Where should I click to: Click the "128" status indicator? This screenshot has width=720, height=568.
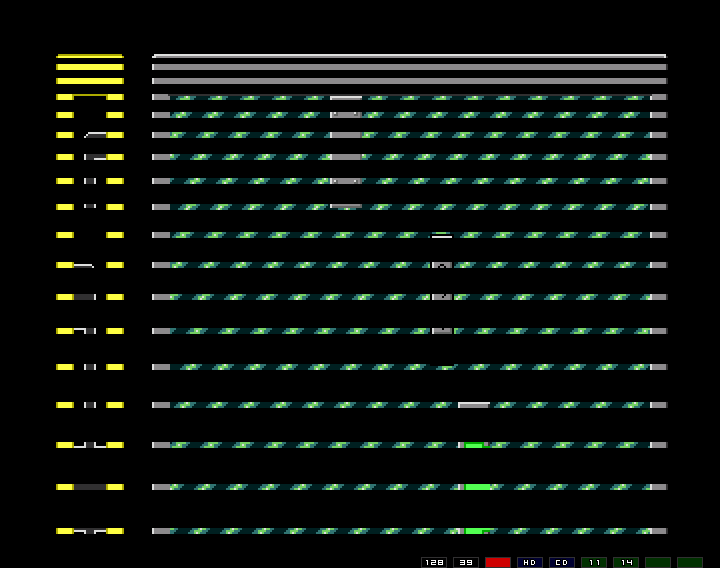(x=434, y=562)
